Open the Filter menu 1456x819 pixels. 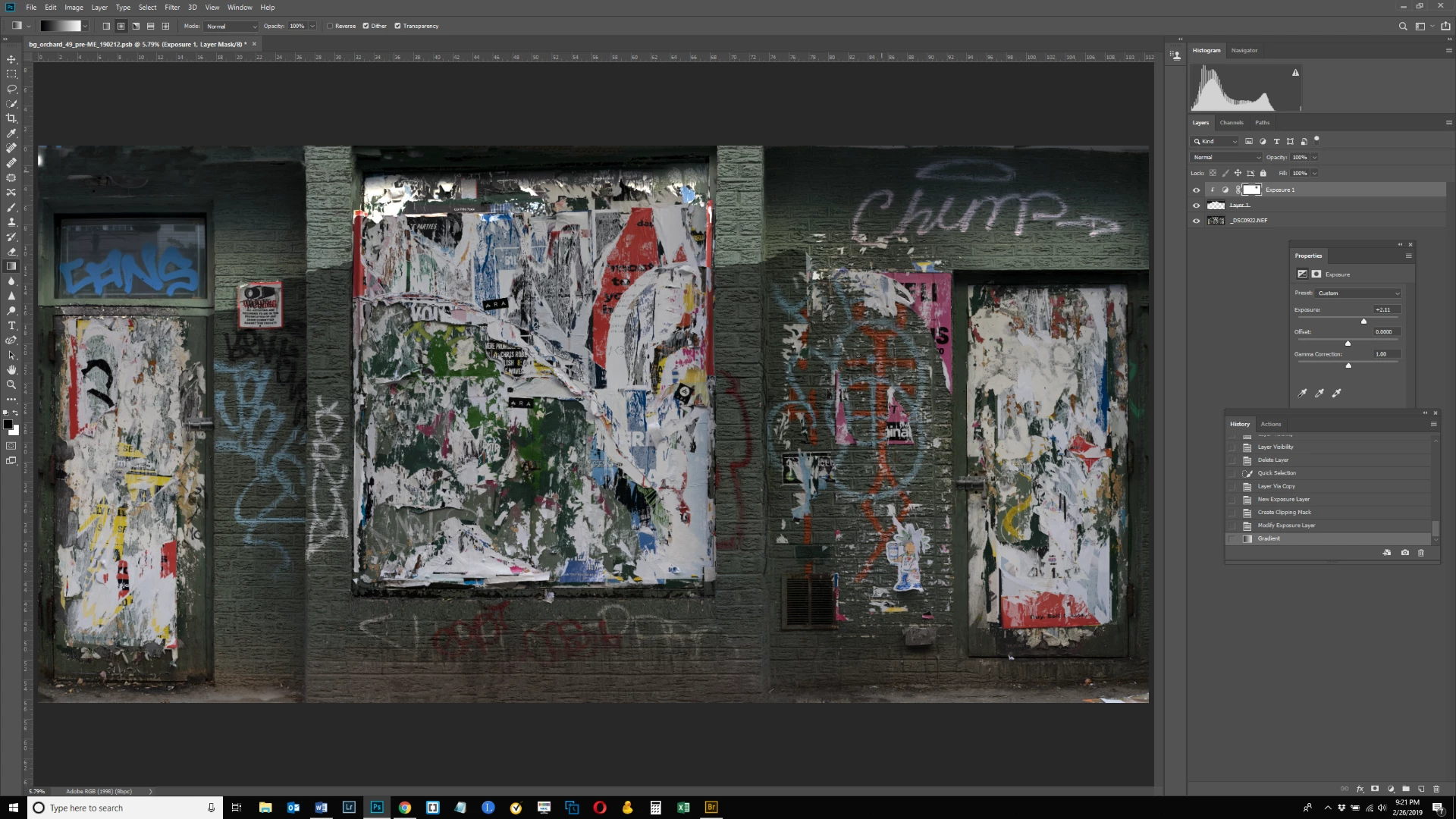172,7
